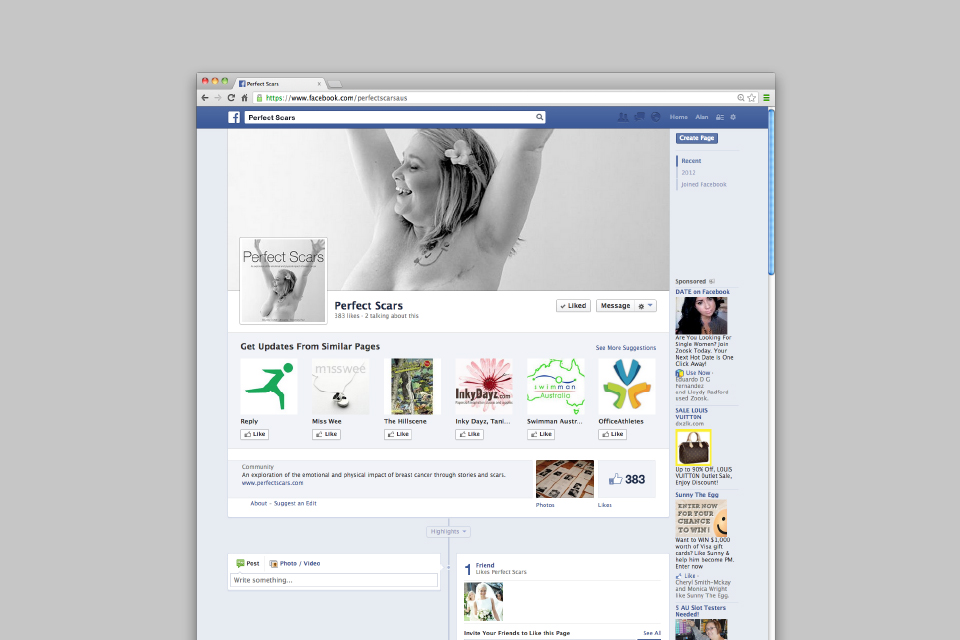Go to browser home icon
The height and width of the screenshot is (640, 960).
[x=244, y=98]
